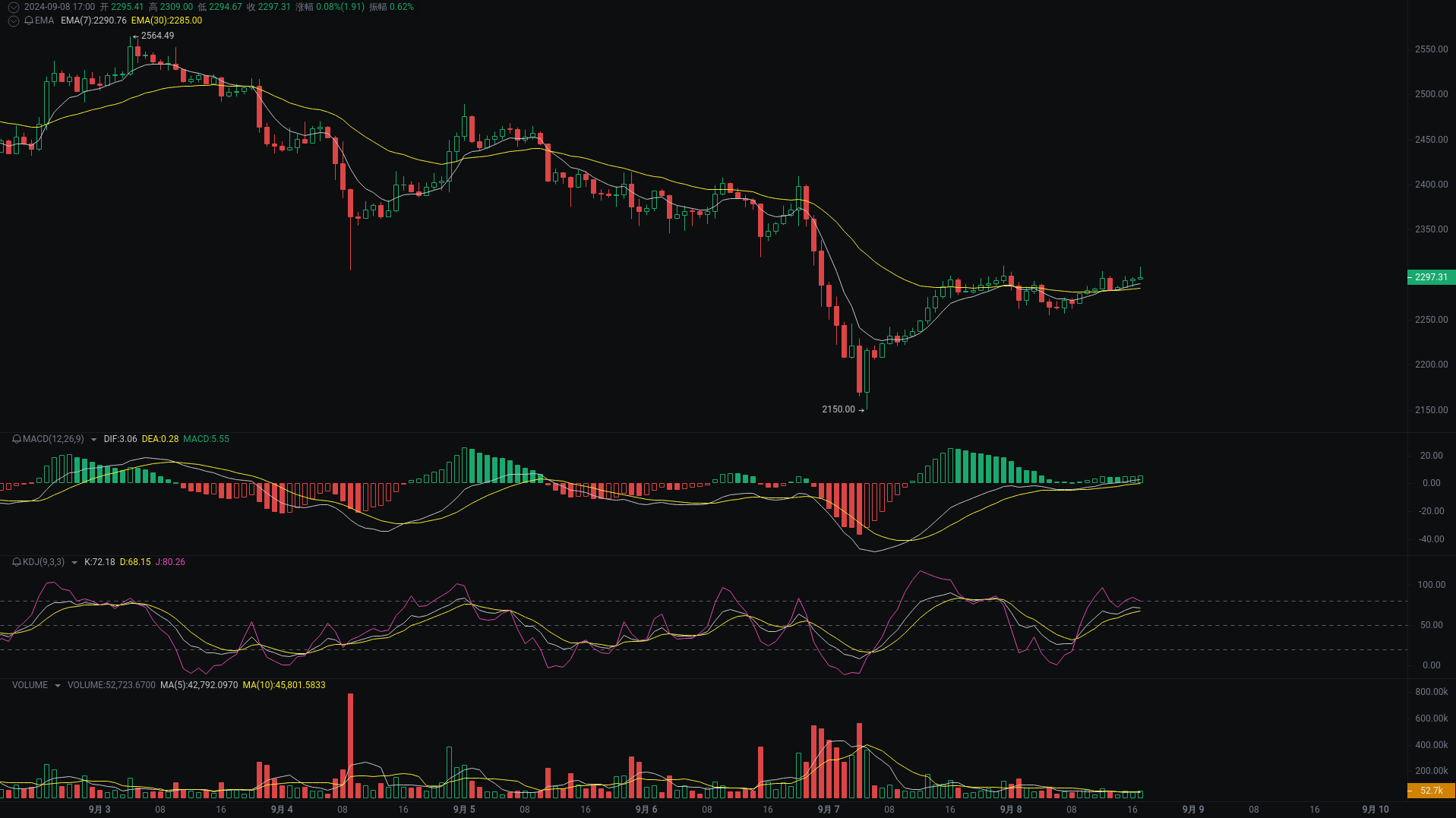The width and height of the screenshot is (1456, 818).
Task: Open the VOLUME indicator dropdown arrow
Action: 57,685
